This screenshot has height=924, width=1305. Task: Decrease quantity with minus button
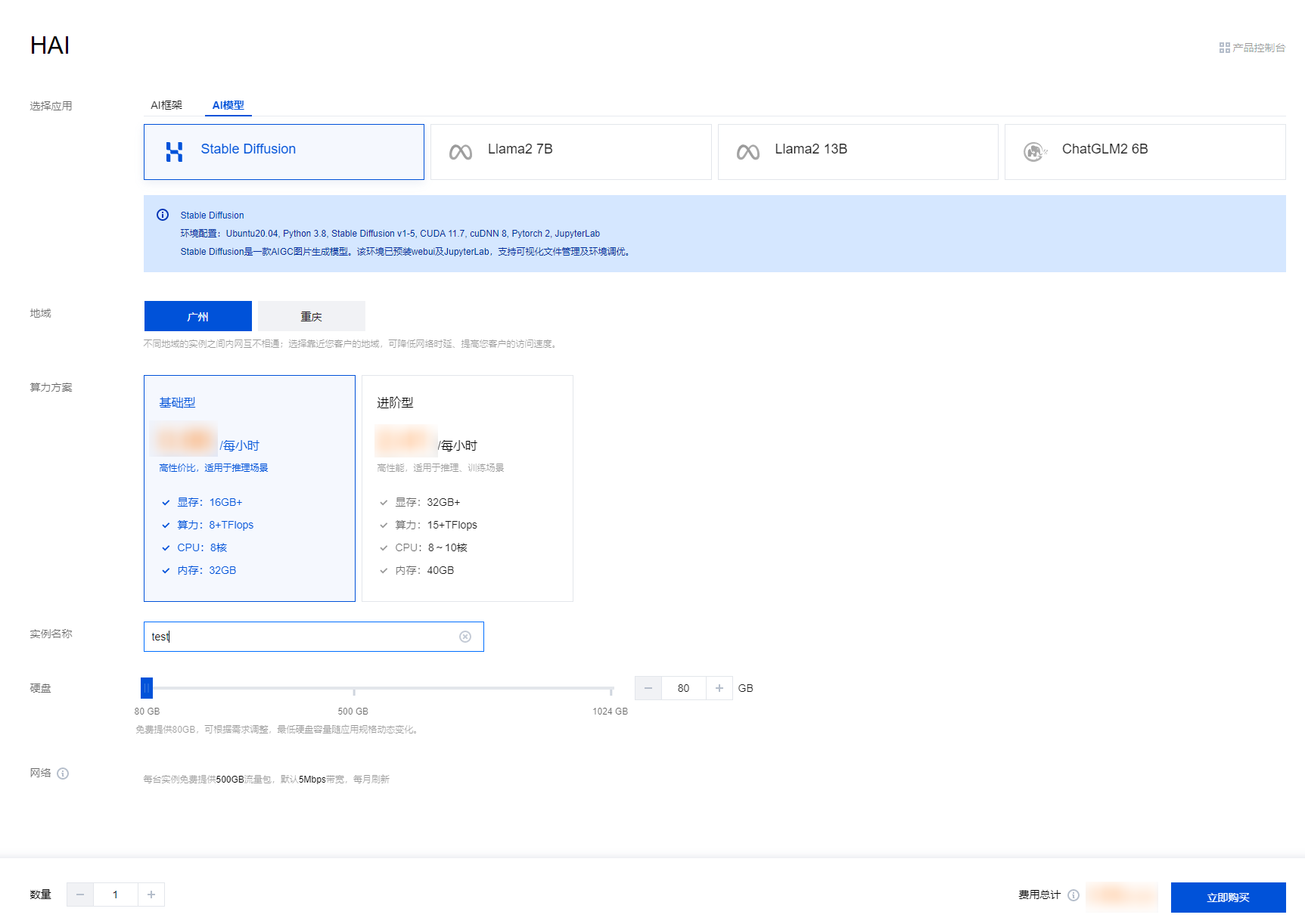coord(80,895)
